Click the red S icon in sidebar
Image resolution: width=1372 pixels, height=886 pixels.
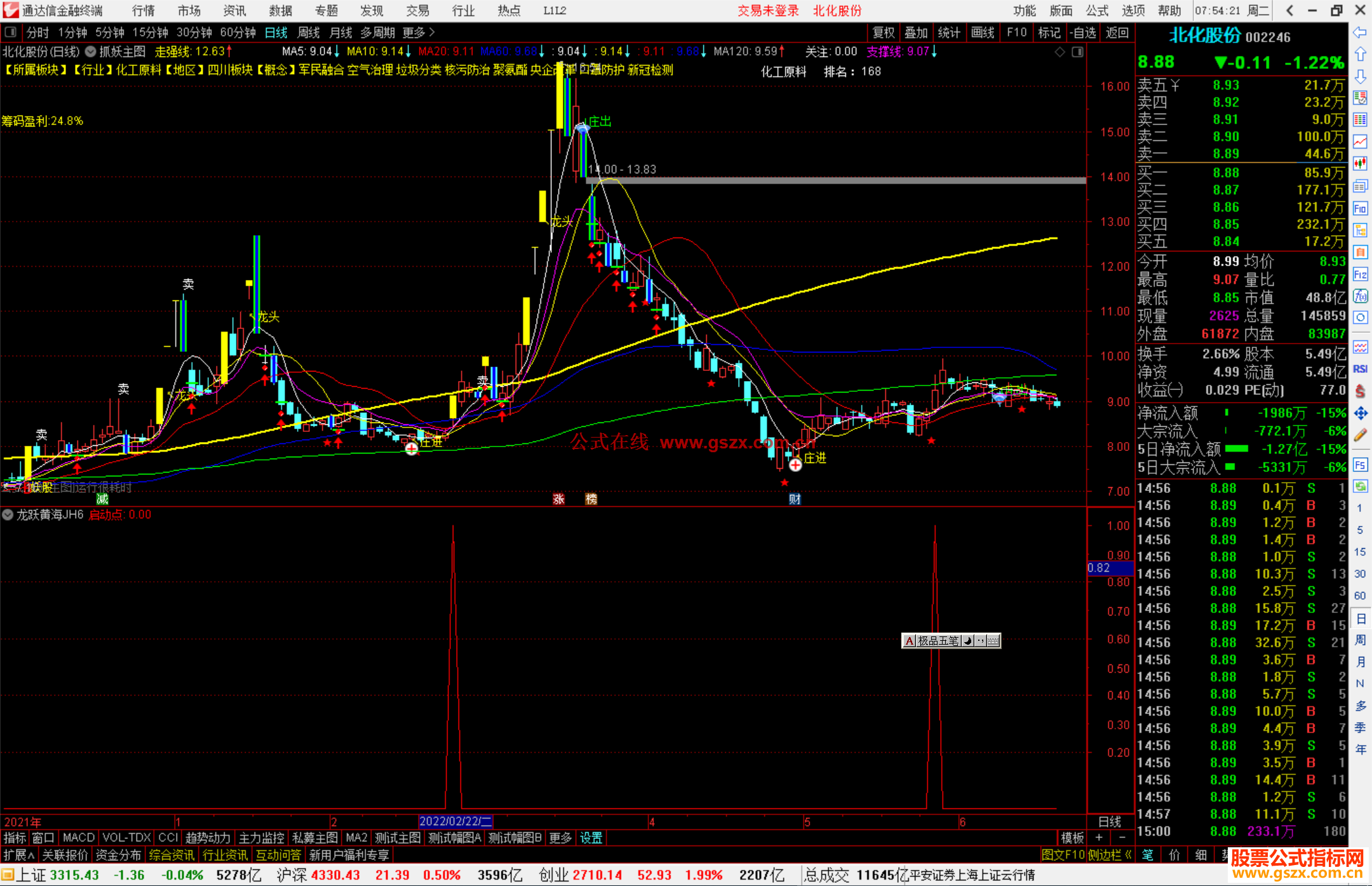pos(1360,391)
